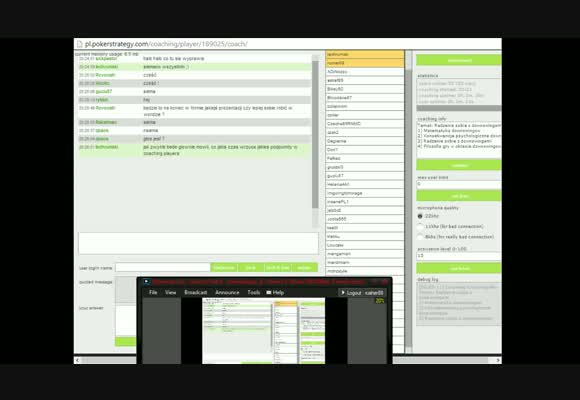This screenshot has width=580, height=400.
Task: Click into the max user limit field
Action: point(459,184)
